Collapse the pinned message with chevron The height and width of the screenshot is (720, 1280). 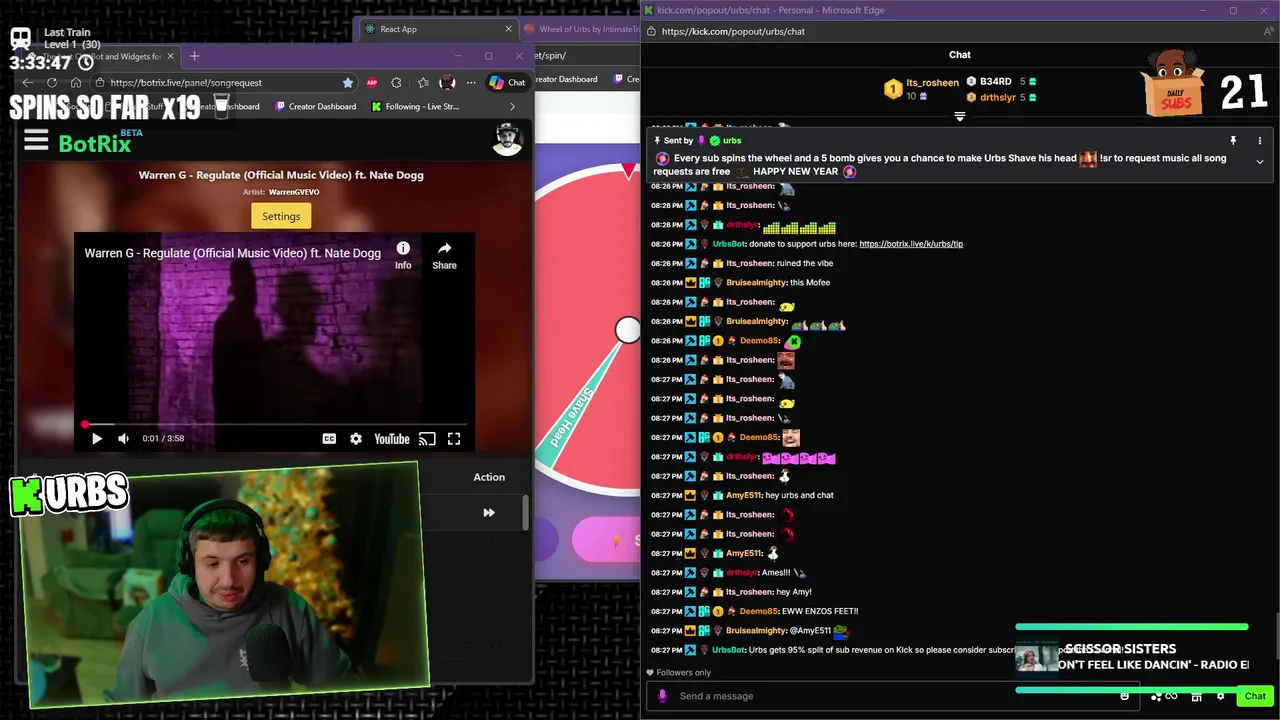[x=1259, y=162]
